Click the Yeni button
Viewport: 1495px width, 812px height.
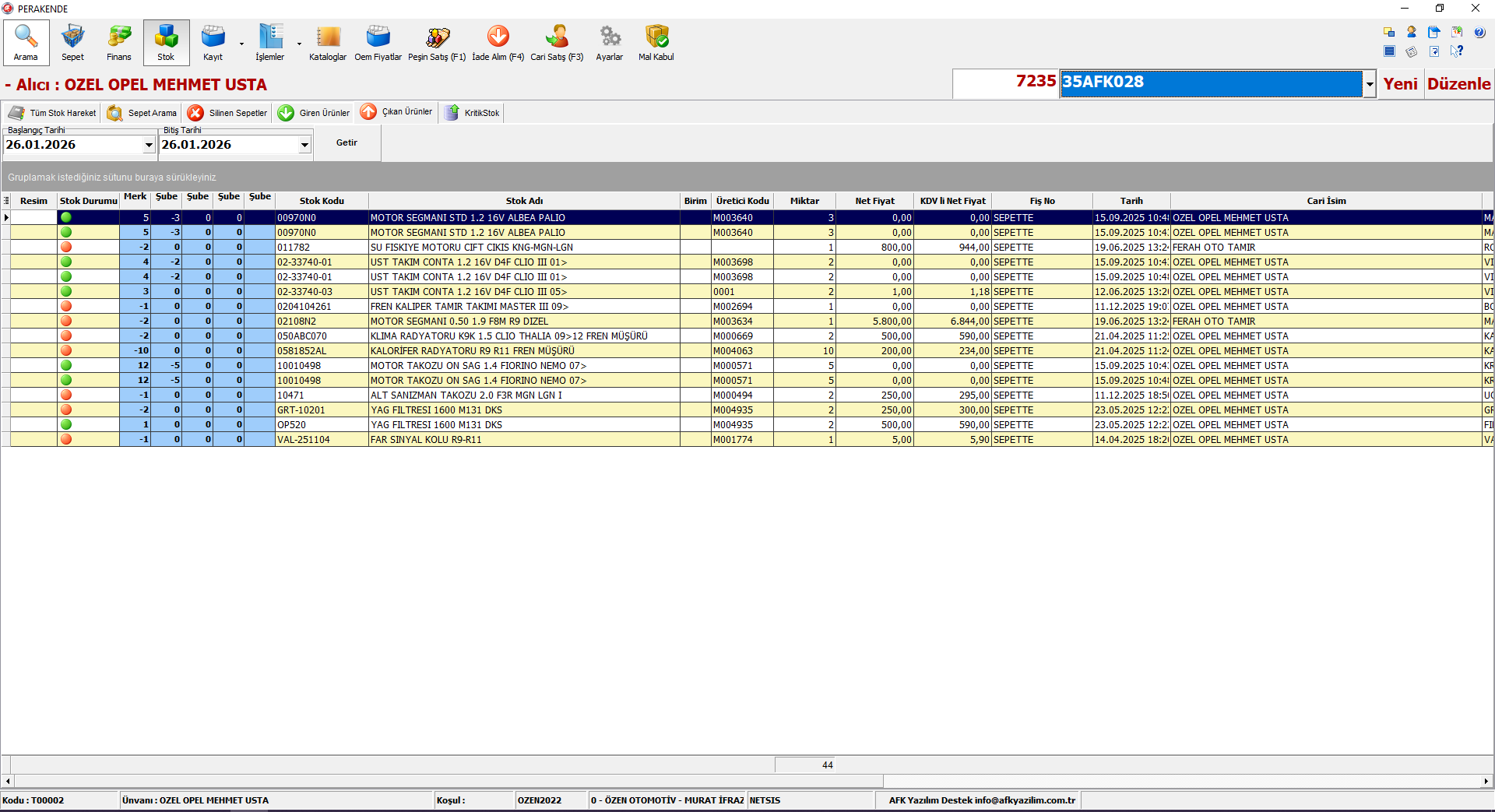click(1400, 84)
